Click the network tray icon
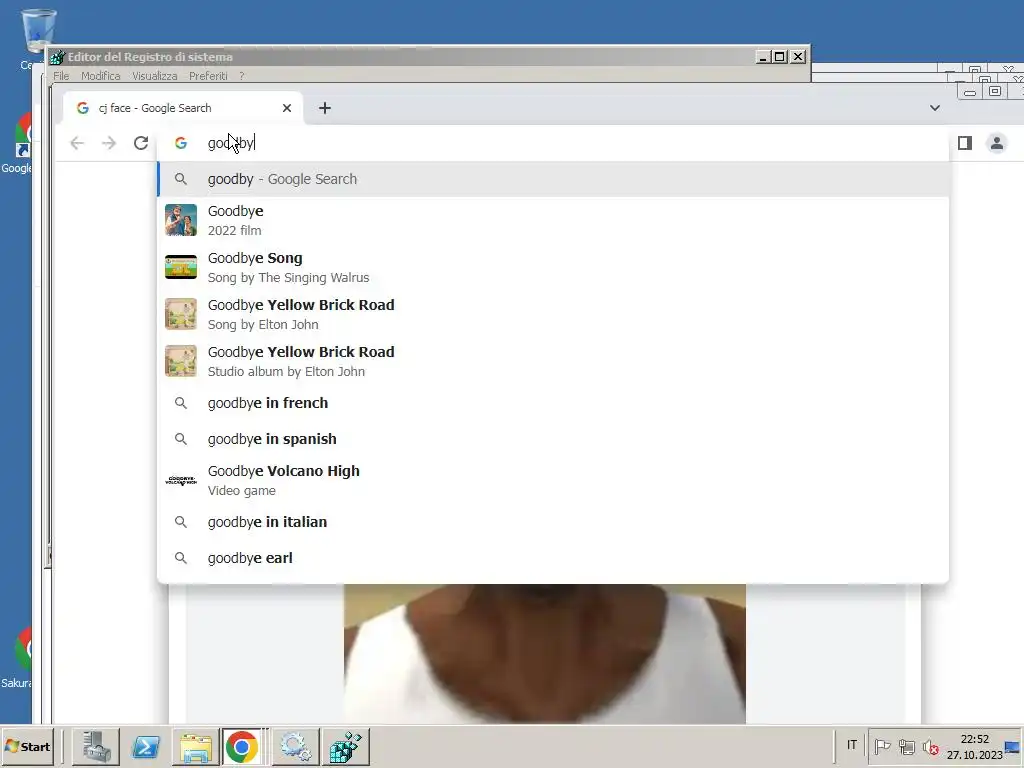Image resolution: width=1024 pixels, height=768 pixels. point(906,746)
